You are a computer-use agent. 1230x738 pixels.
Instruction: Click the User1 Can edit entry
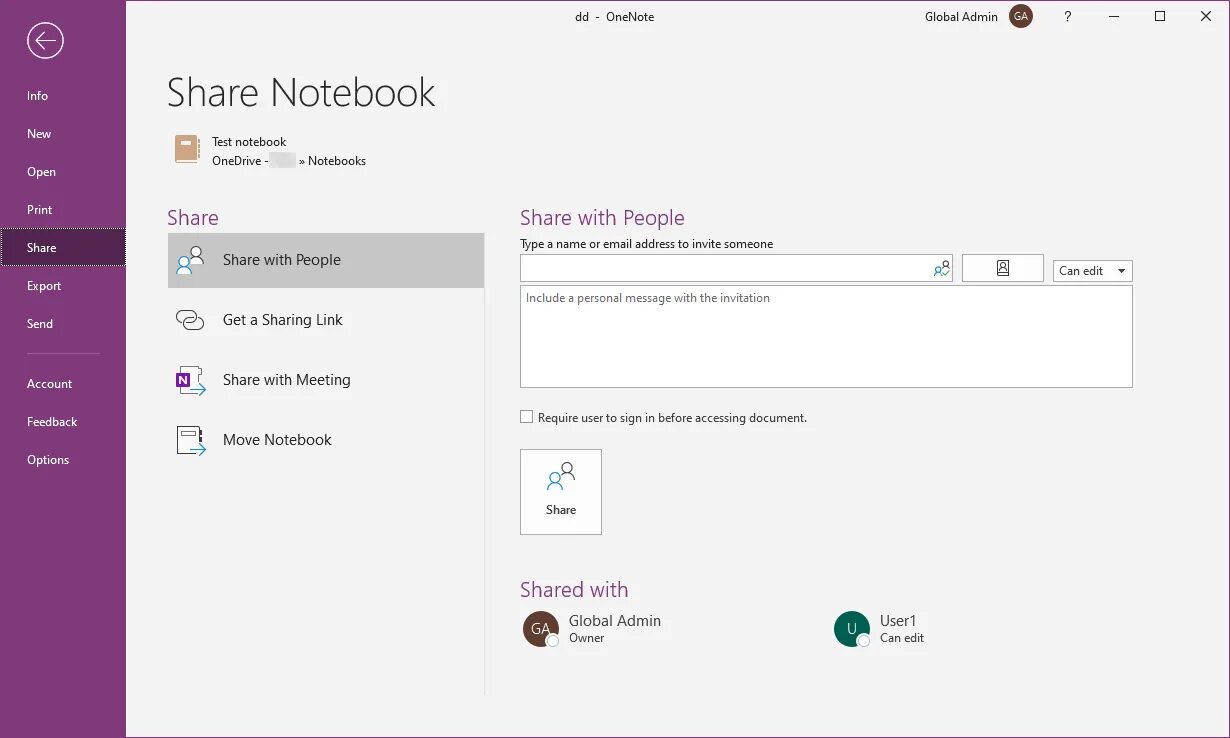click(x=880, y=629)
